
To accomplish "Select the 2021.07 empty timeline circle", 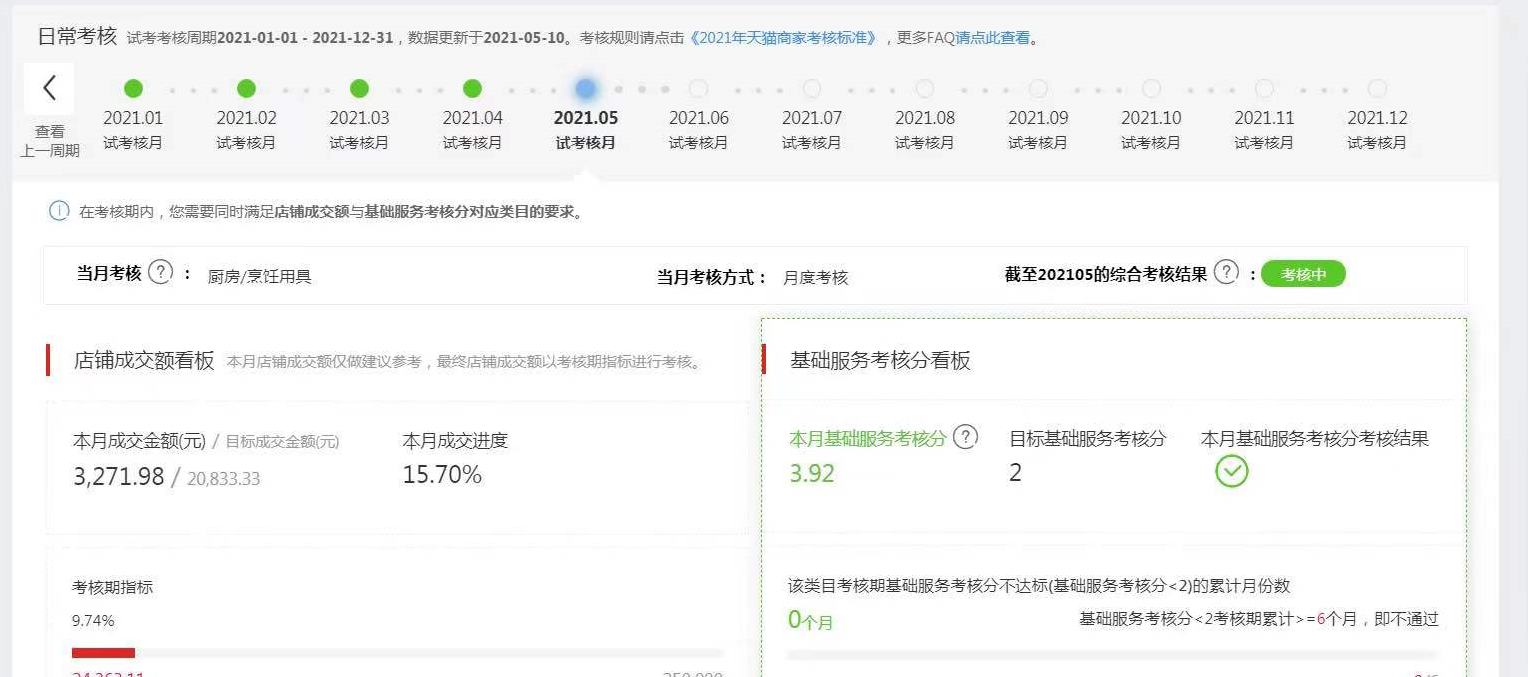I will tap(812, 88).
